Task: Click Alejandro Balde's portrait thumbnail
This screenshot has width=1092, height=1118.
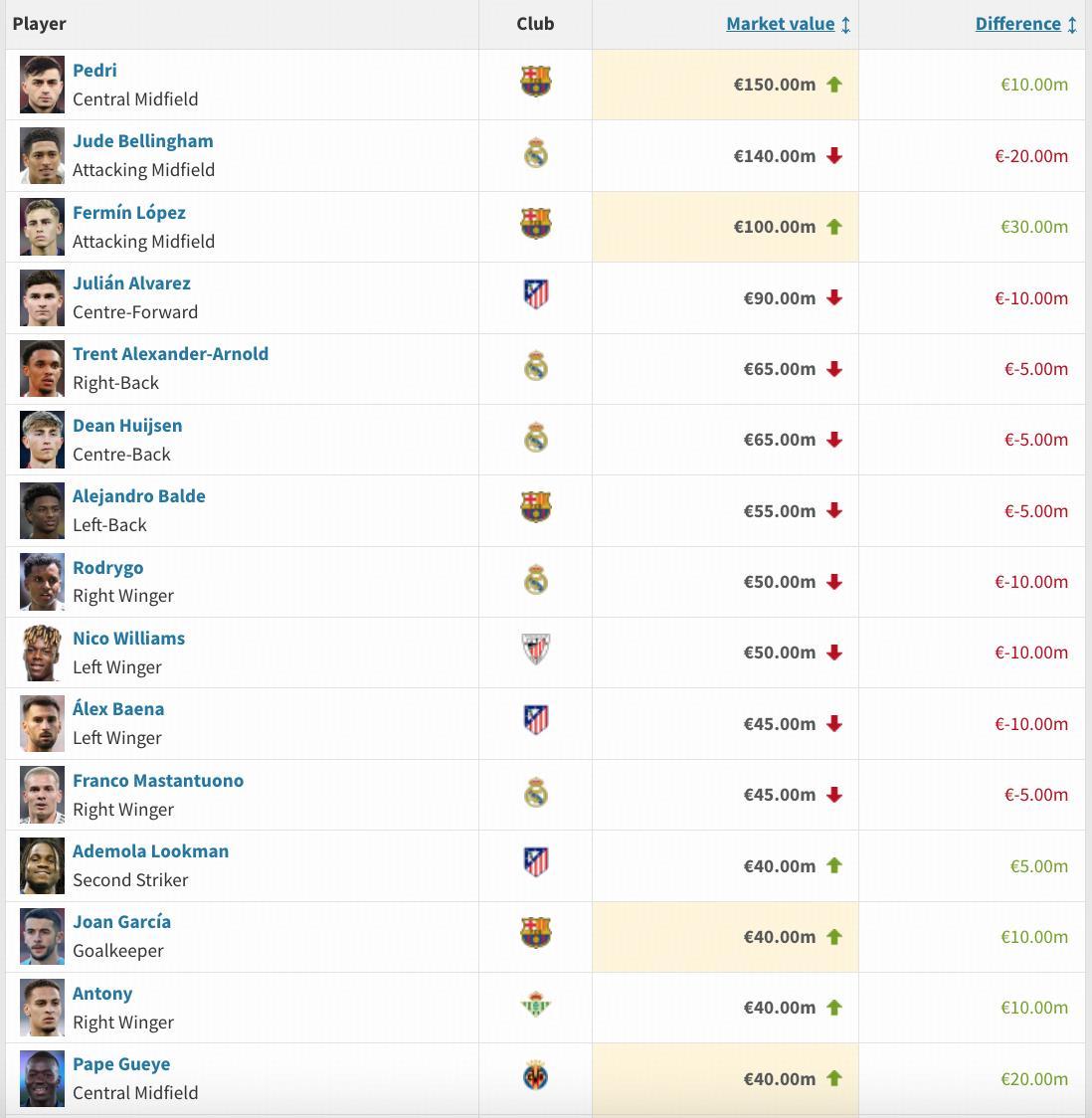Action: pyautogui.click(x=42, y=510)
